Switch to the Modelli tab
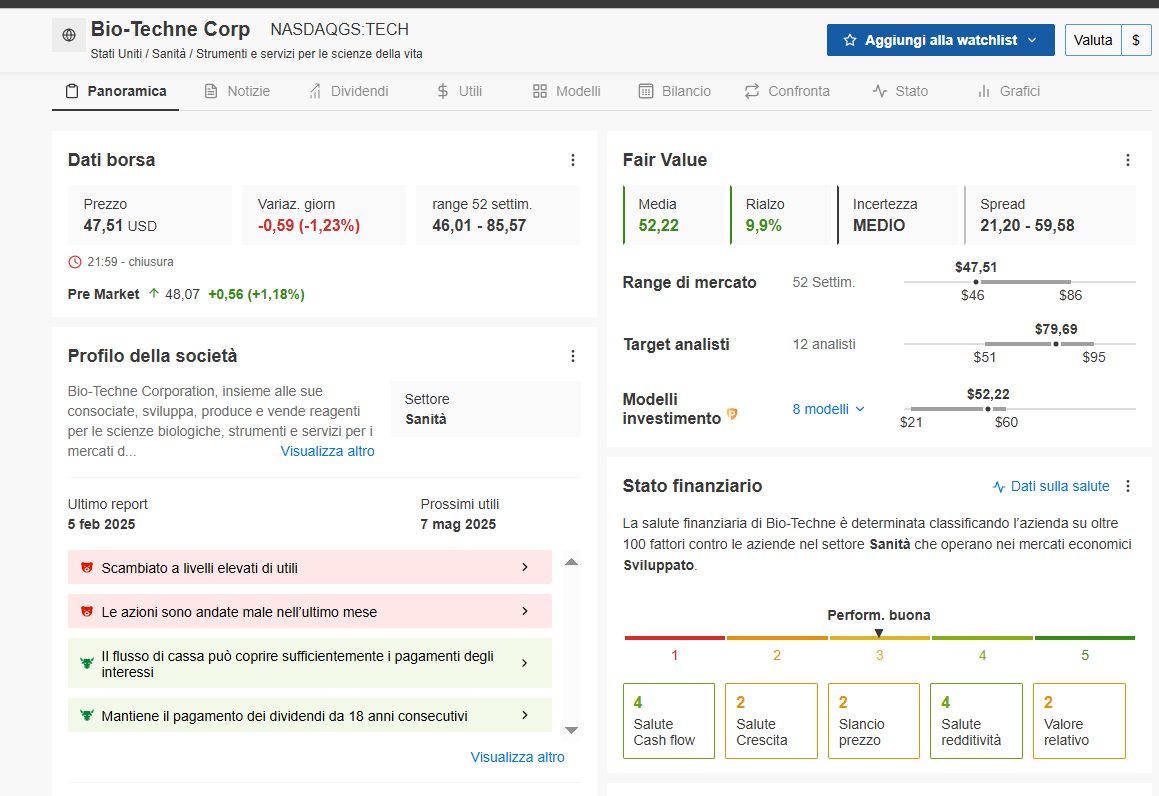This screenshot has height=796, width=1159. click(566, 92)
